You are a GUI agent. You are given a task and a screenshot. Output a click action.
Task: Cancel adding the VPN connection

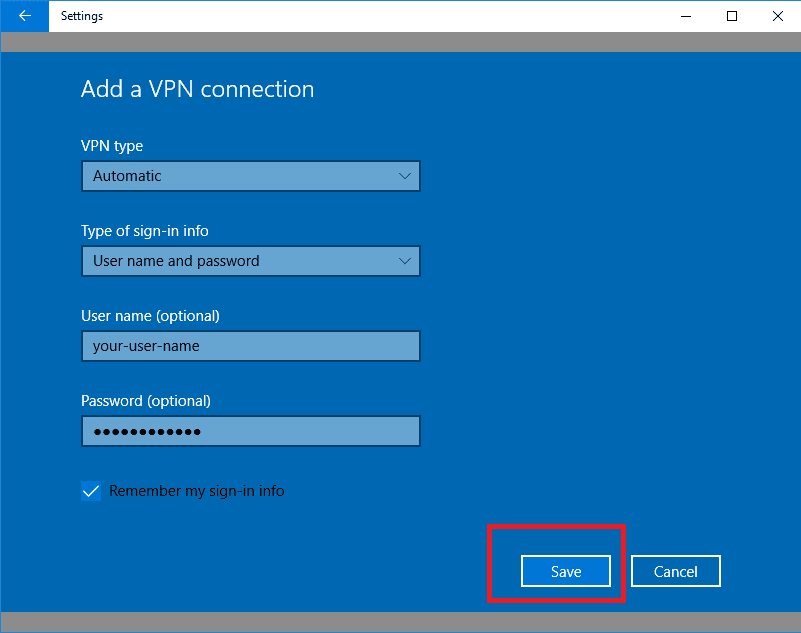(675, 571)
